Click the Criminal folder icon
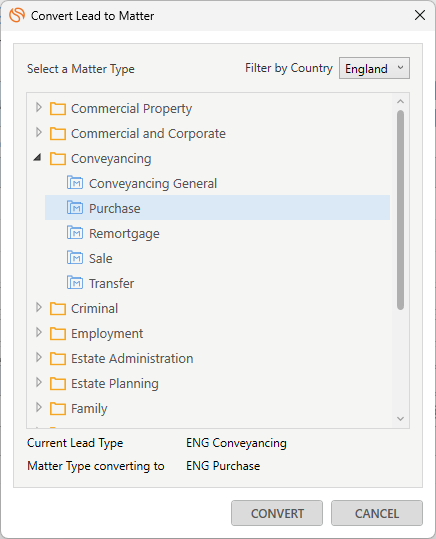436x539 pixels. click(58, 308)
